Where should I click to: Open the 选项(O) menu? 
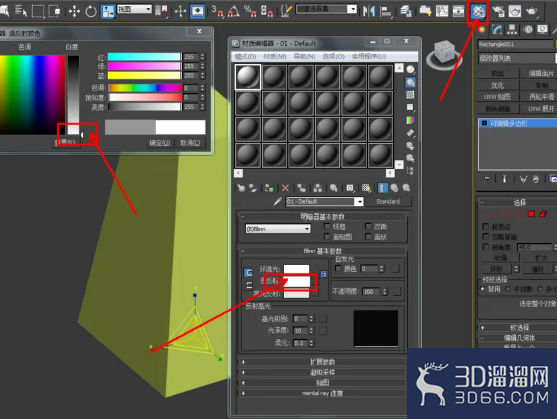point(334,56)
